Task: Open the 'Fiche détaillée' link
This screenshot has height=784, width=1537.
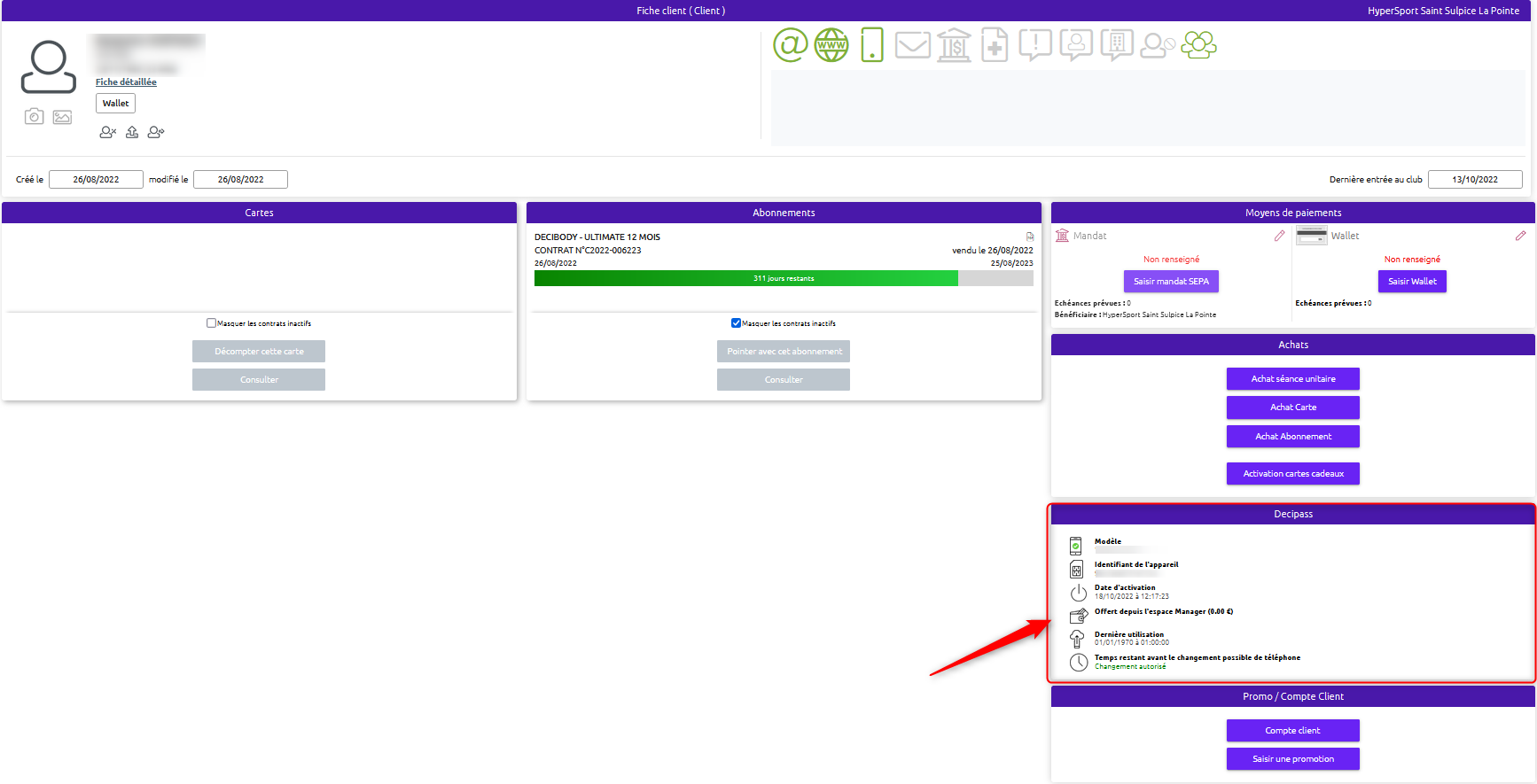Action: (126, 82)
